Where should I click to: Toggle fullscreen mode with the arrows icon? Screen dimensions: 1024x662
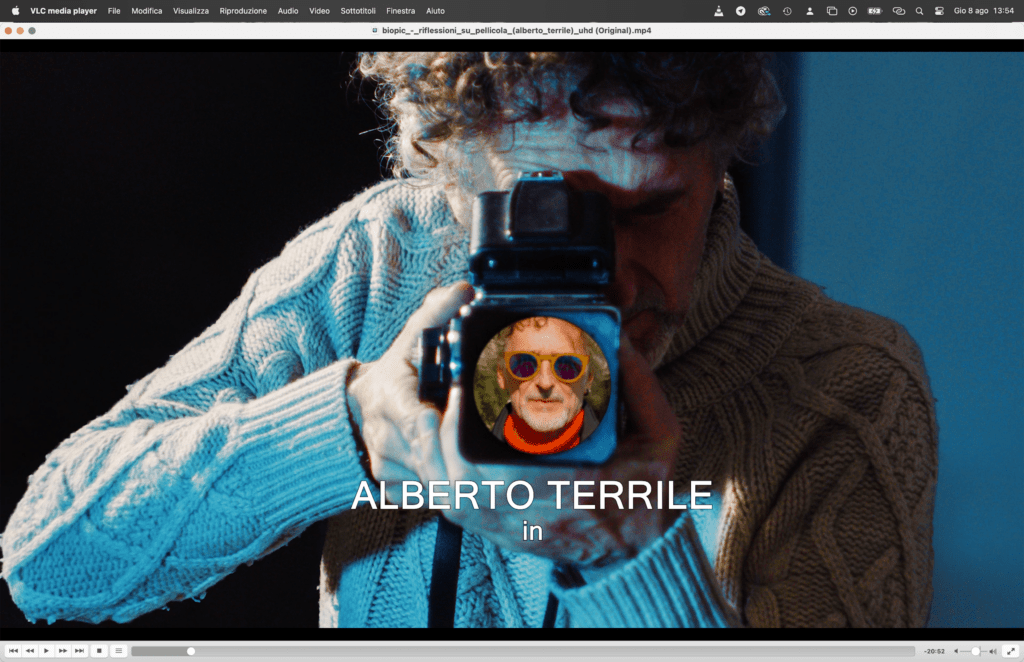(x=1010, y=651)
